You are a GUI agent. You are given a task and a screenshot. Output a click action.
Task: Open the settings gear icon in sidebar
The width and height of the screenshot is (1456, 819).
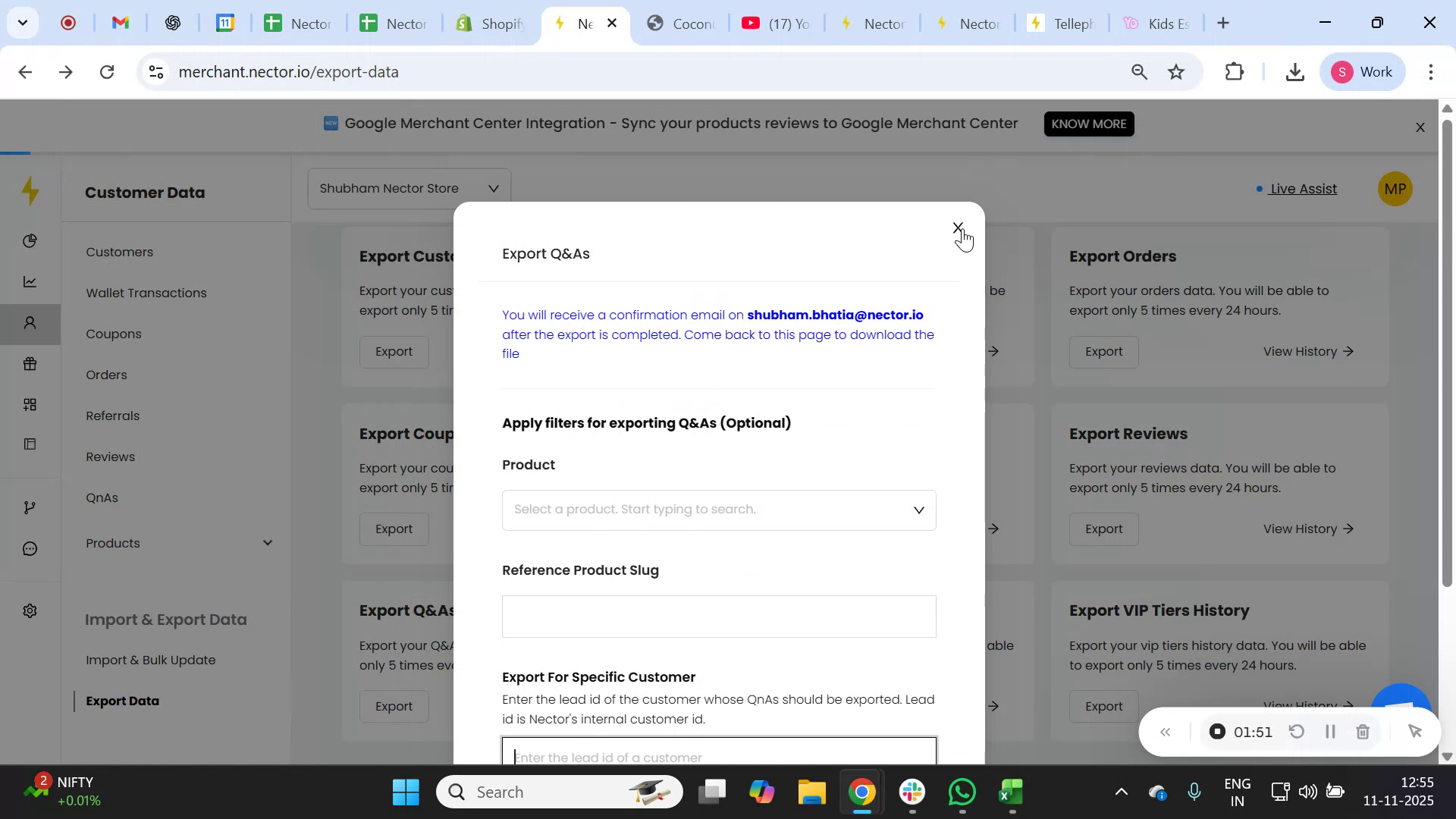pos(30,610)
